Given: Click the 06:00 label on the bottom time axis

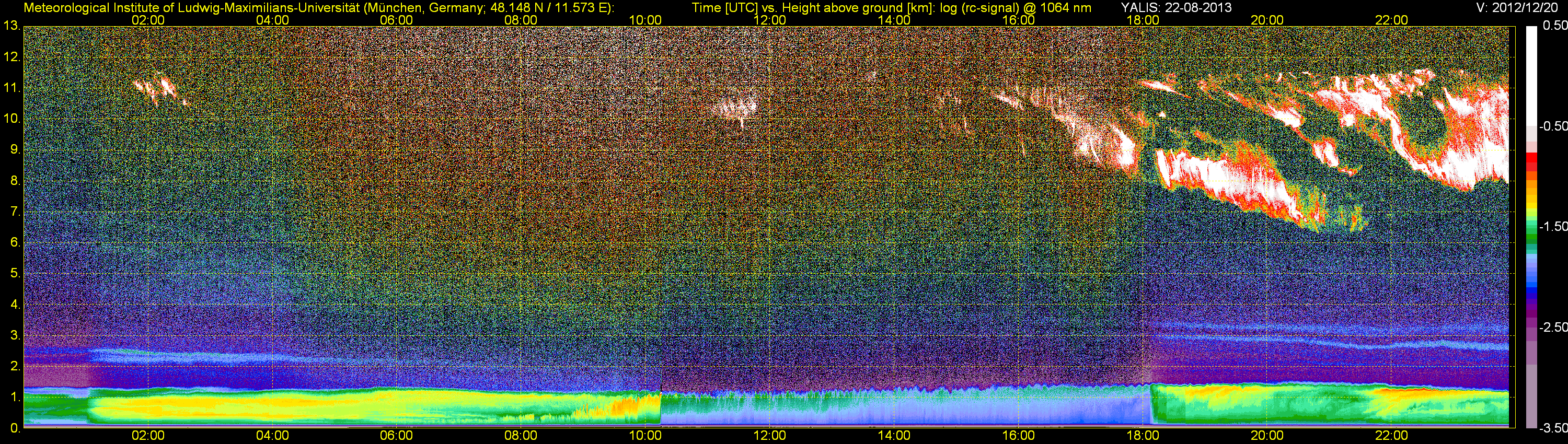Looking at the screenshot, I should pos(396,436).
